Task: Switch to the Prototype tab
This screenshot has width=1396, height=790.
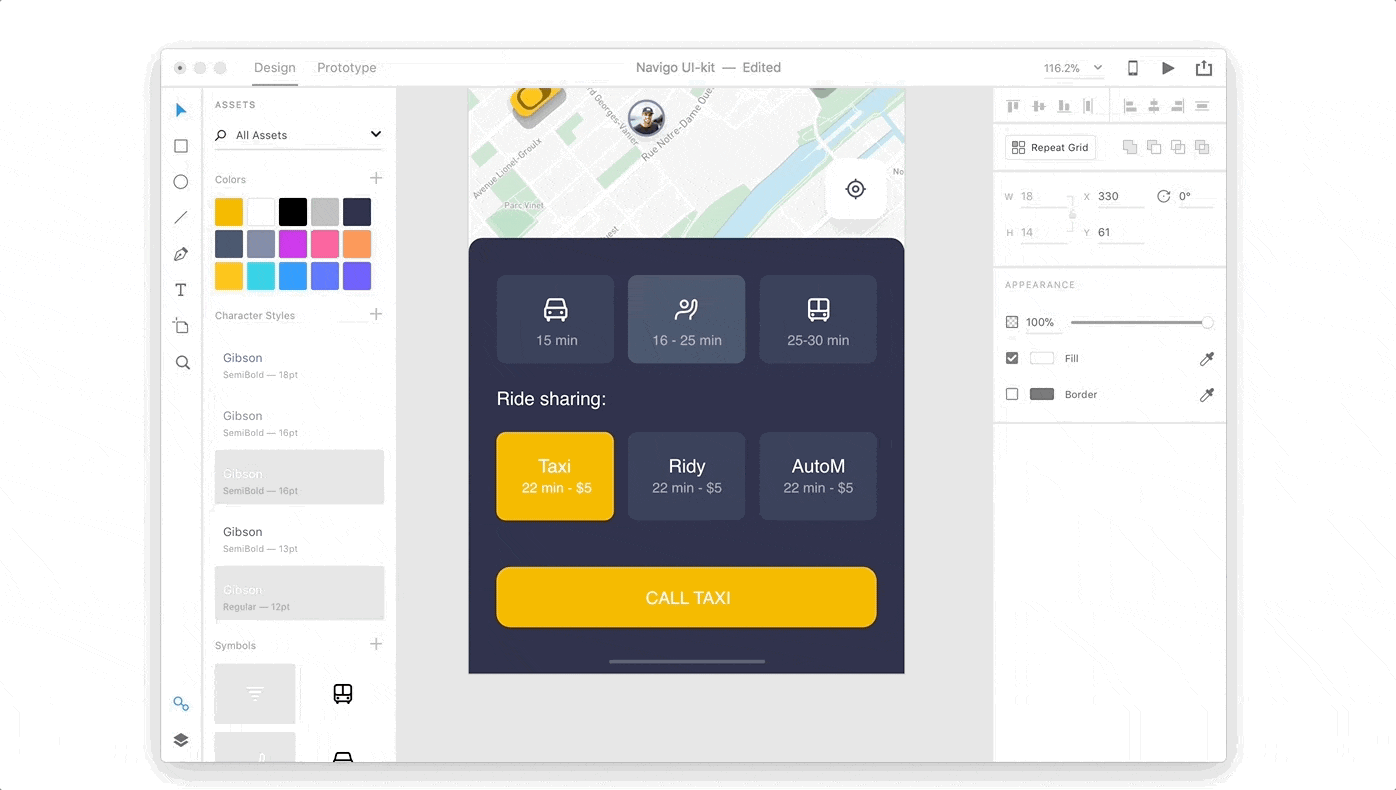Action: point(347,68)
